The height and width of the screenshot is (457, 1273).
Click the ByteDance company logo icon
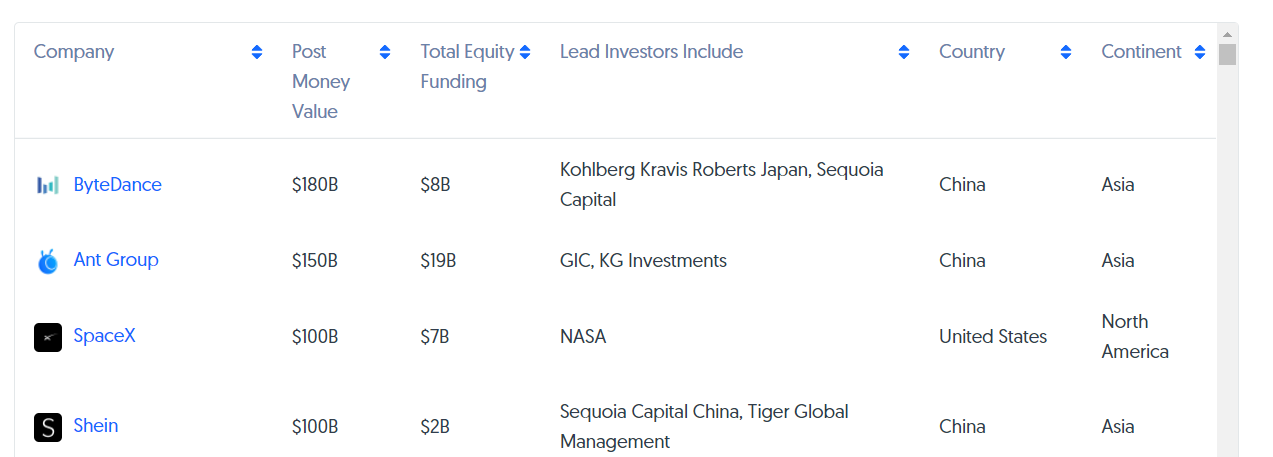[48, 185]
